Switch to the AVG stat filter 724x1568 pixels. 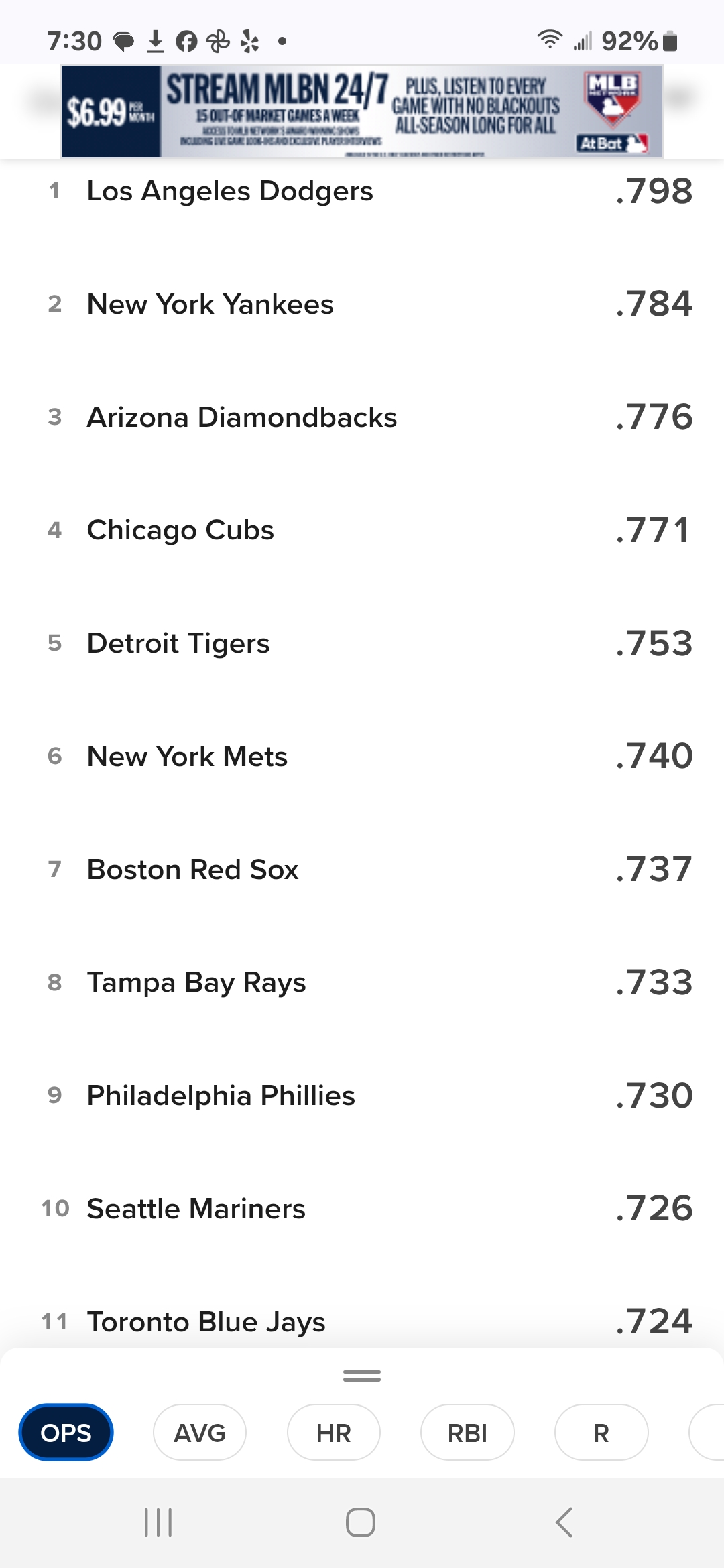(200, 1433)
